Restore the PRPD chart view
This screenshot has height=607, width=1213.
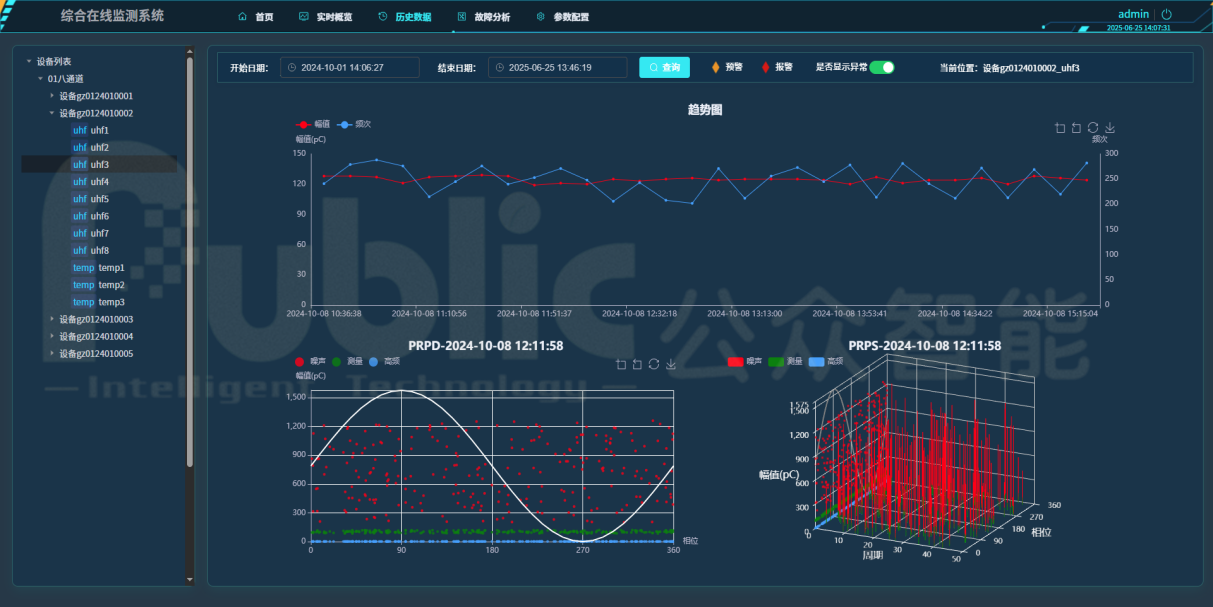click(x=654, y=364)
